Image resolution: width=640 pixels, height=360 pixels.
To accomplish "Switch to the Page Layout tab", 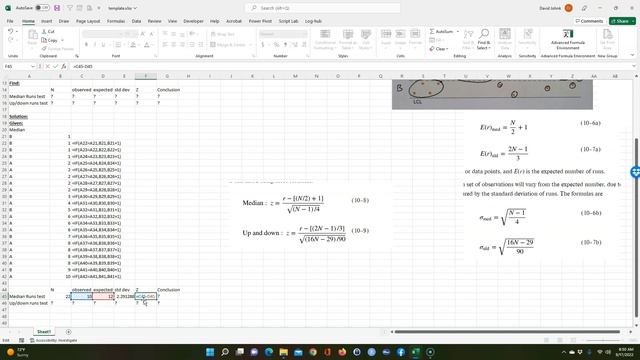I will coord(88,21).
